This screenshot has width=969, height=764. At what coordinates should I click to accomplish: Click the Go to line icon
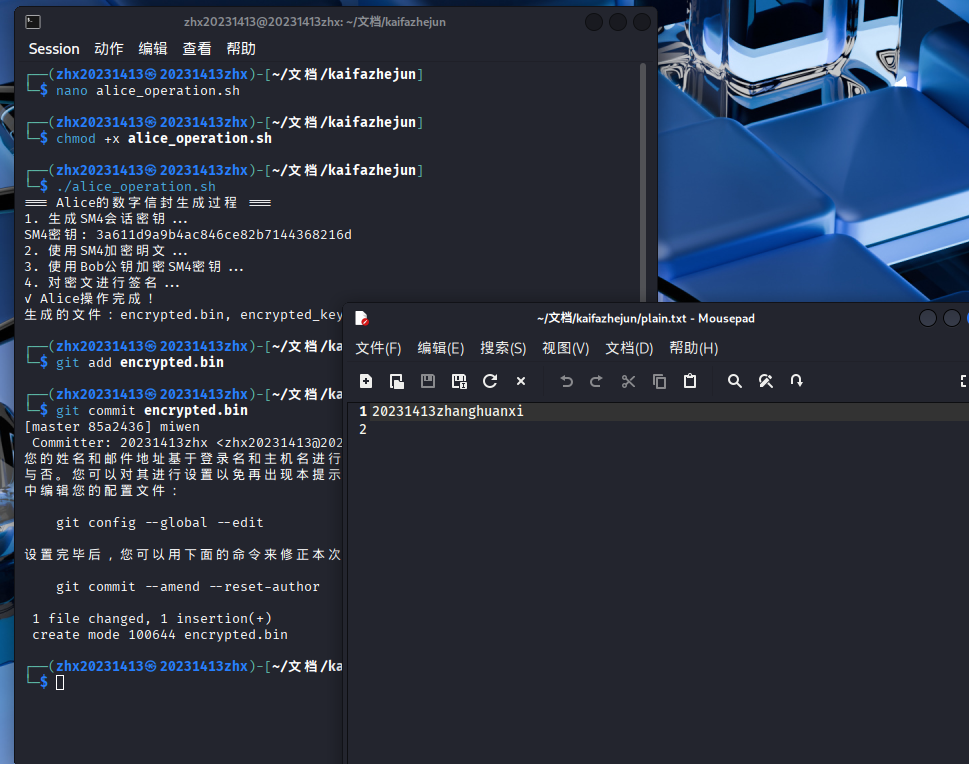tap(797, 381)
